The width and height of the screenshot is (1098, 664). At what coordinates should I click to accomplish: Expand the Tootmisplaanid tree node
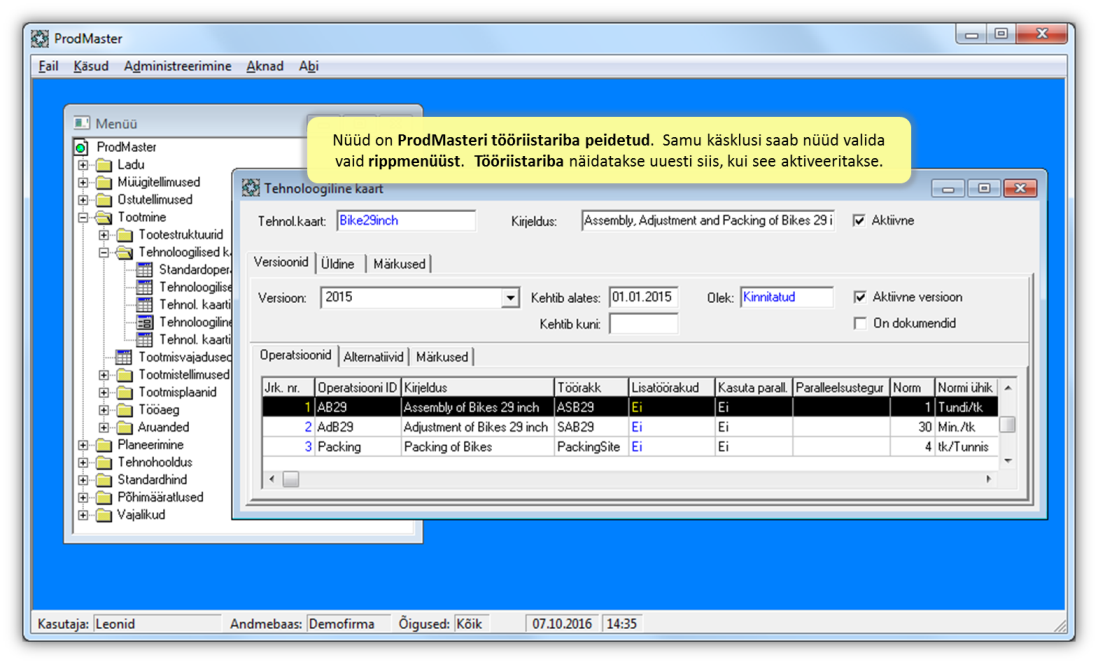point(104,392)
